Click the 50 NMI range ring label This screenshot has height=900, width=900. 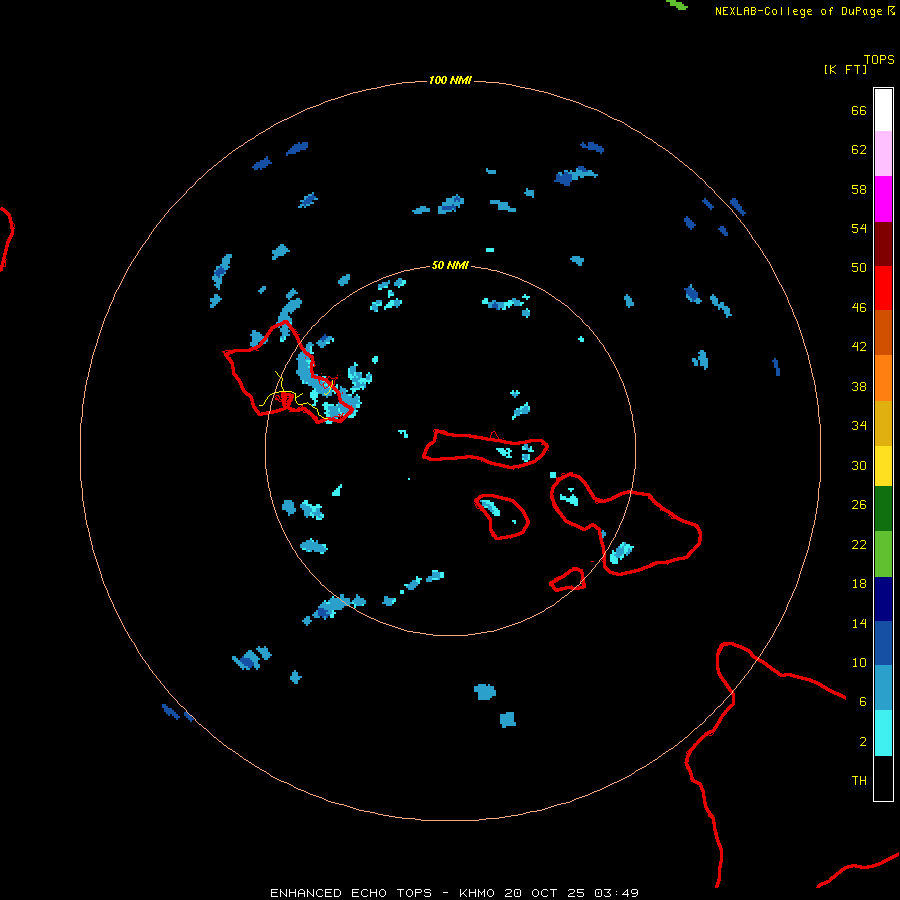pos(450,265)
